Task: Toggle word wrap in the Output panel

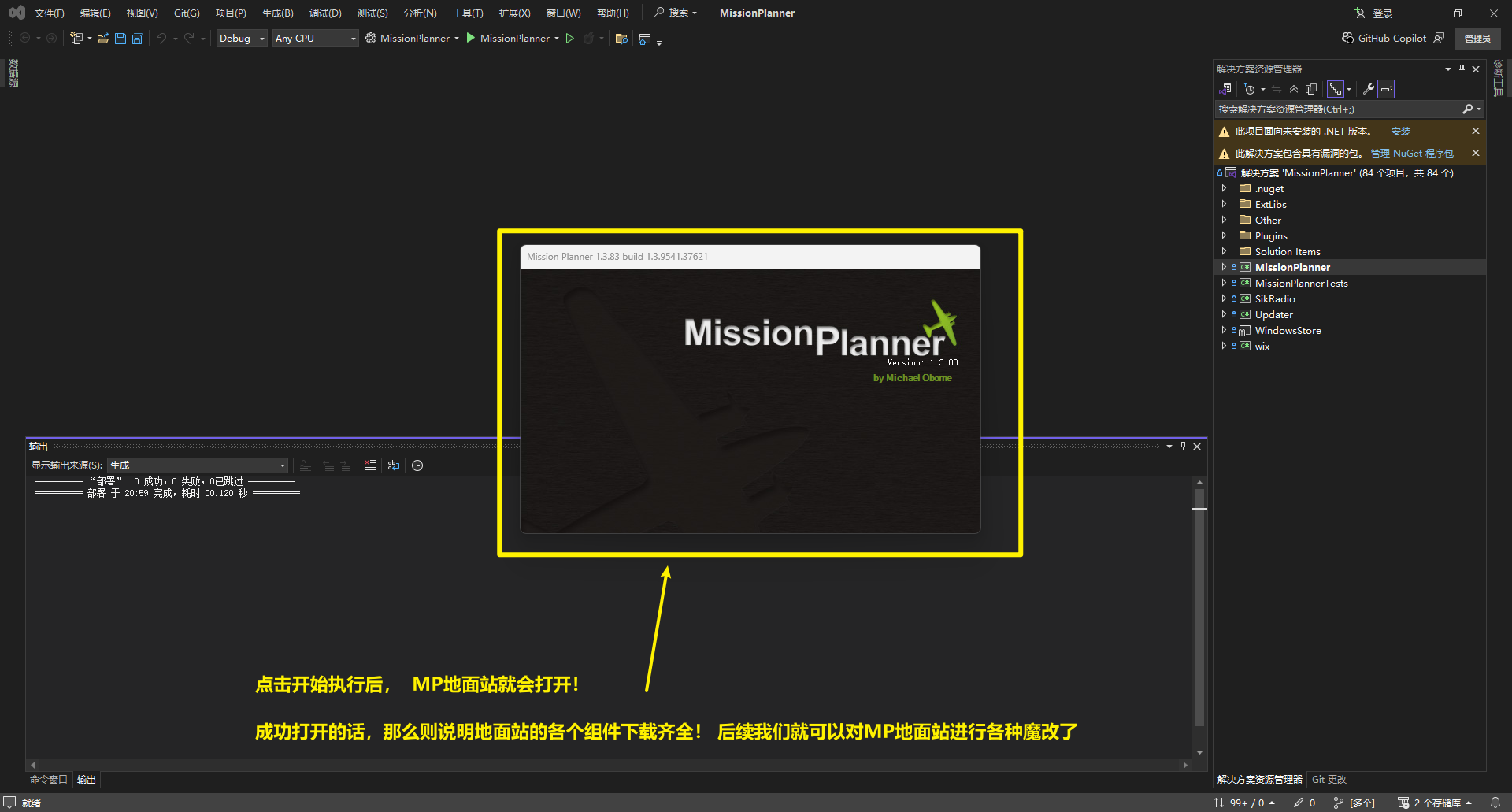Action: point(394,465)
